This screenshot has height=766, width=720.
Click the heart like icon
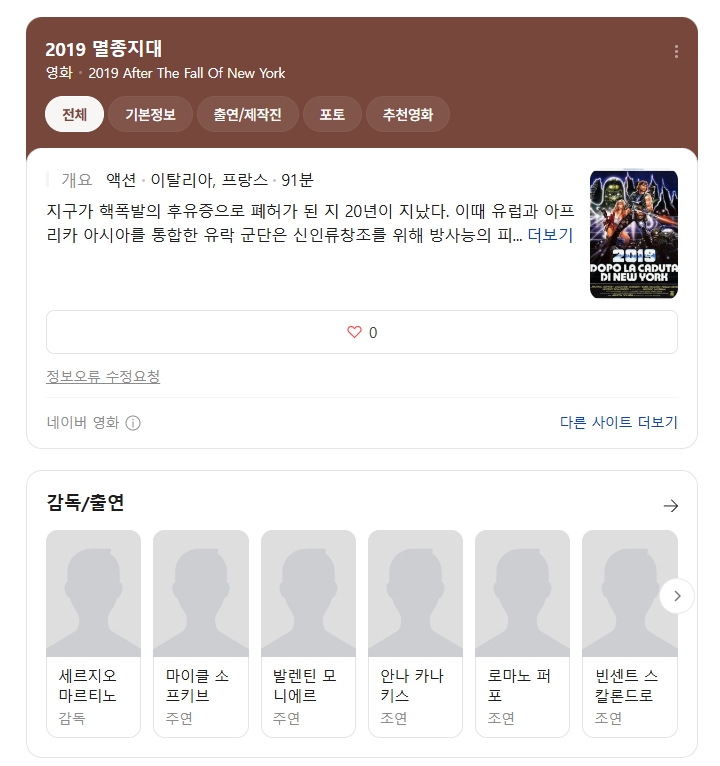[x=354, y=332]
